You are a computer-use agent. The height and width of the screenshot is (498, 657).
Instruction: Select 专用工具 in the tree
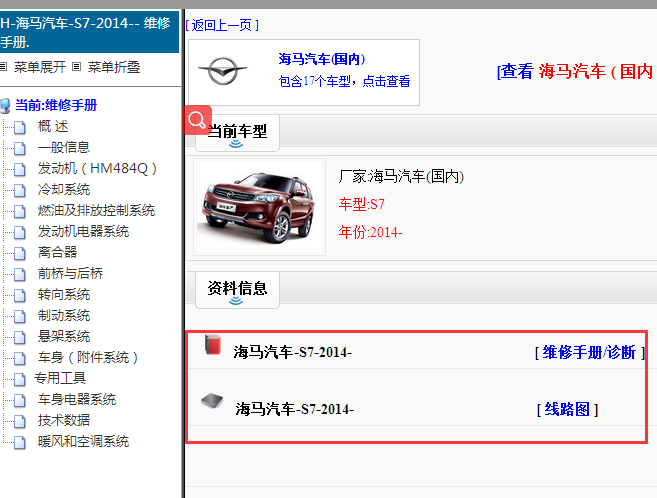click(60, 378)
